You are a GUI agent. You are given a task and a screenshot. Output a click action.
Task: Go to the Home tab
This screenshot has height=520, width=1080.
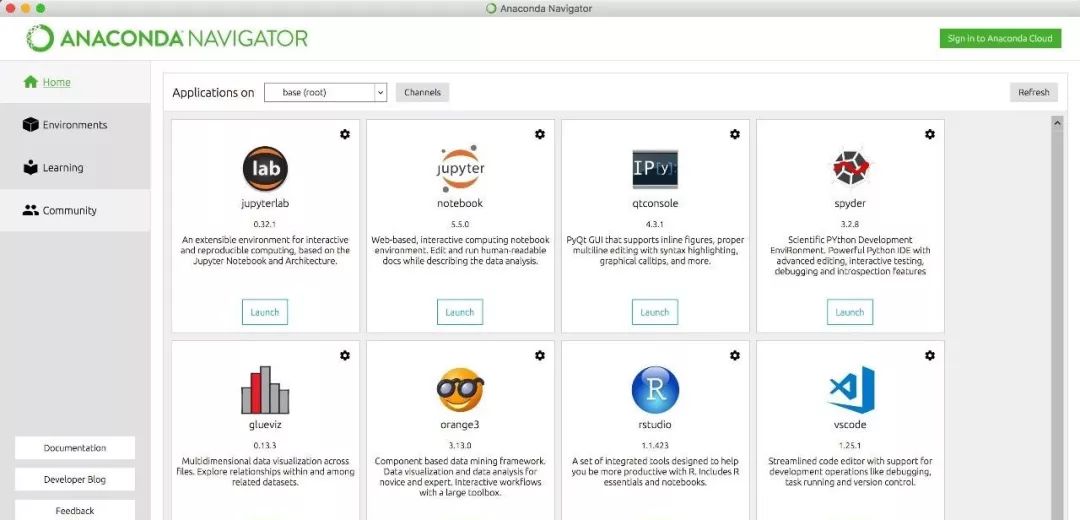tap(75, 82)
